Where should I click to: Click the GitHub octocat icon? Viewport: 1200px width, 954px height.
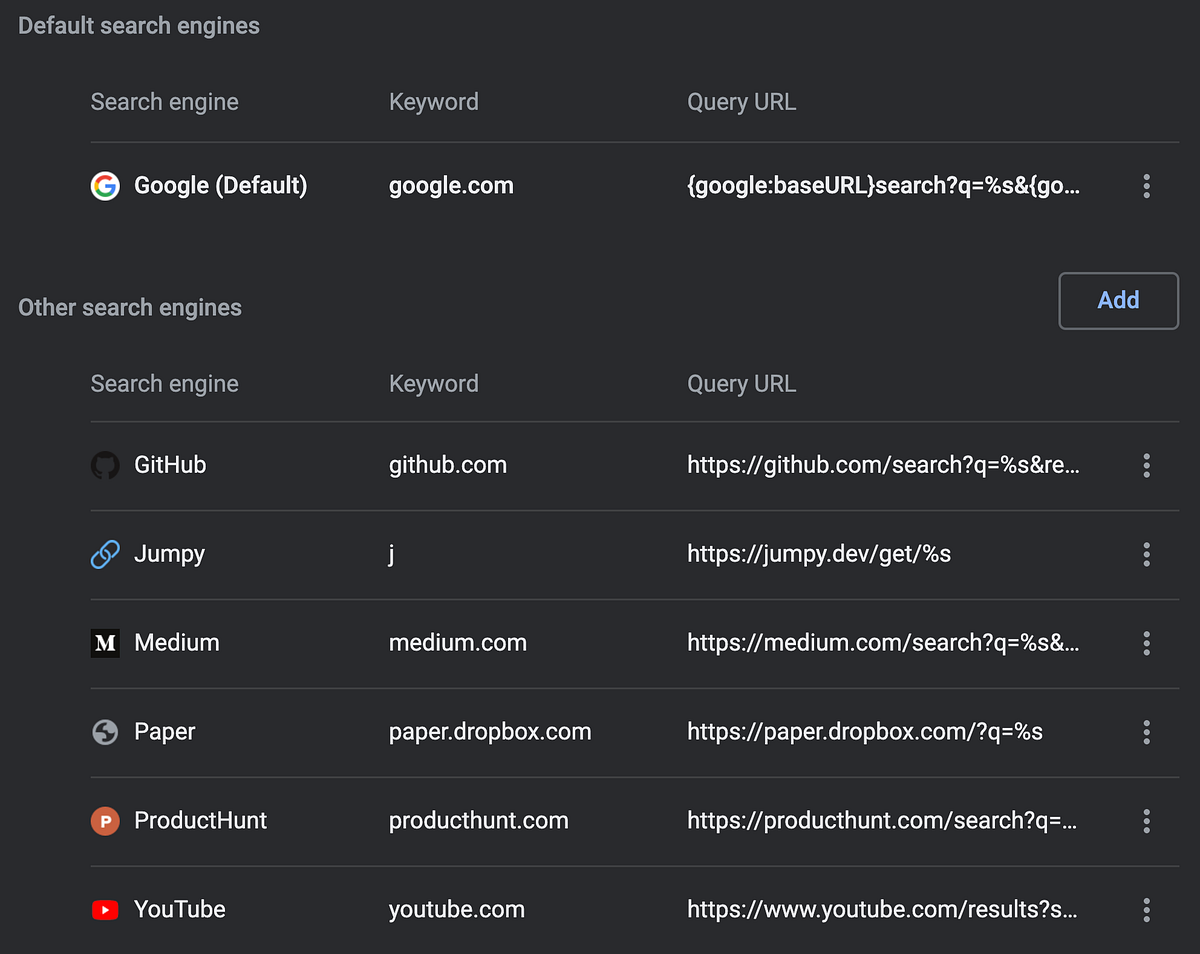click(105, 465)
